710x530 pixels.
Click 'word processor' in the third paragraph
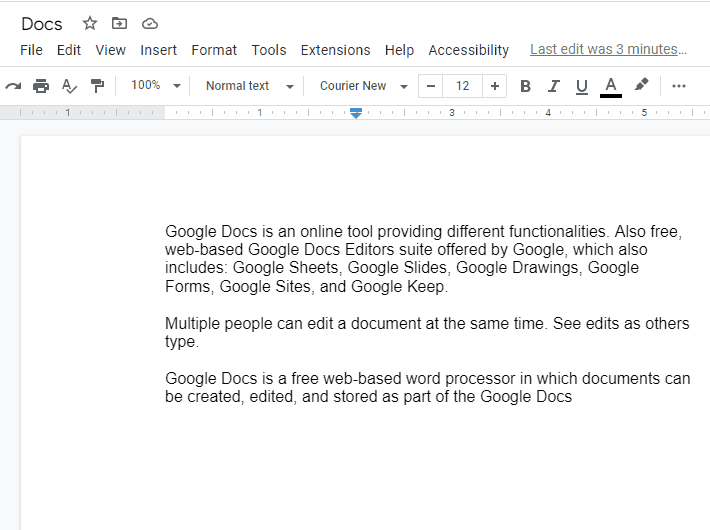tap(461, 378)
